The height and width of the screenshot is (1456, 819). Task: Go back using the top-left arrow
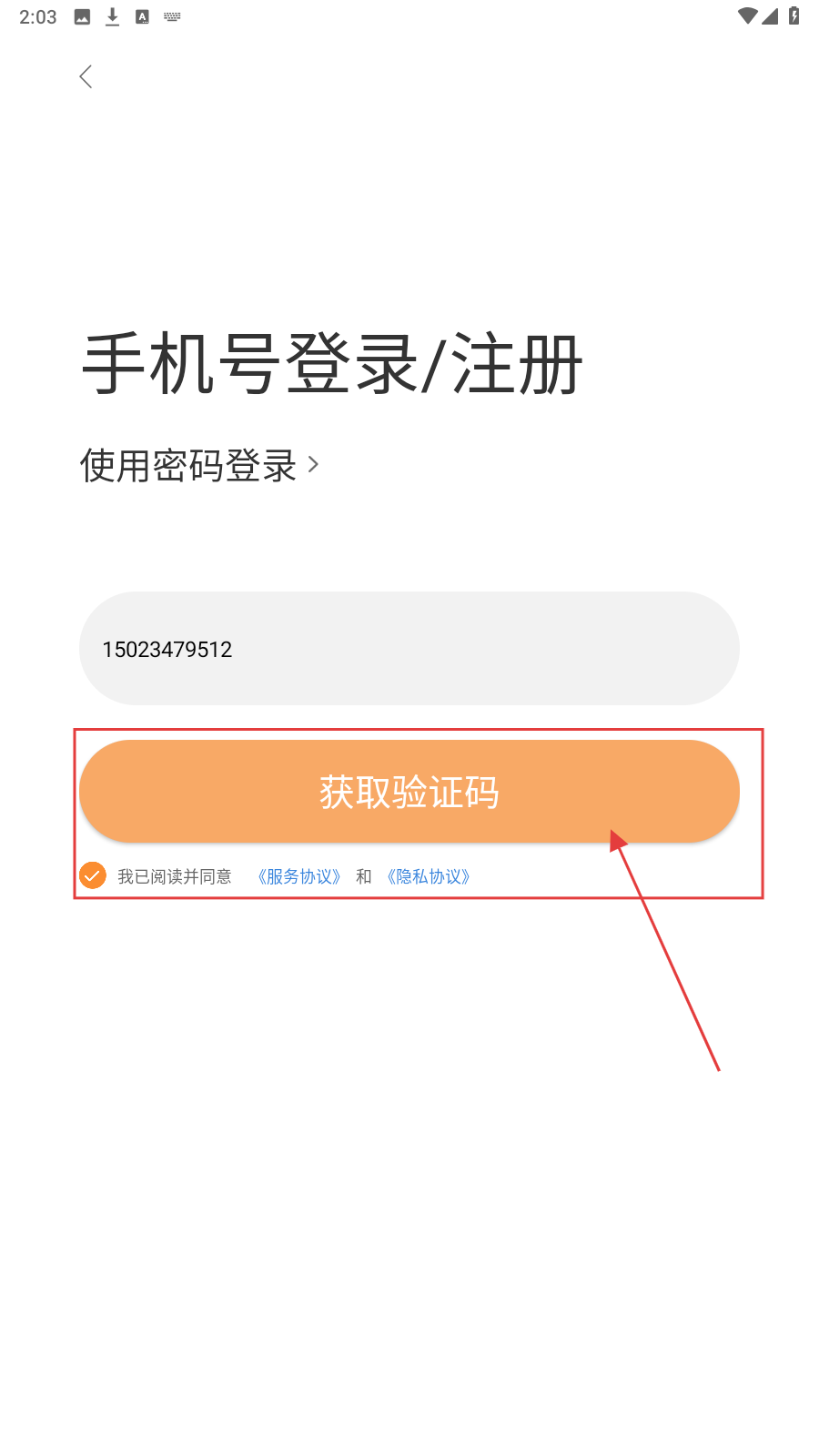click(86, 77)
